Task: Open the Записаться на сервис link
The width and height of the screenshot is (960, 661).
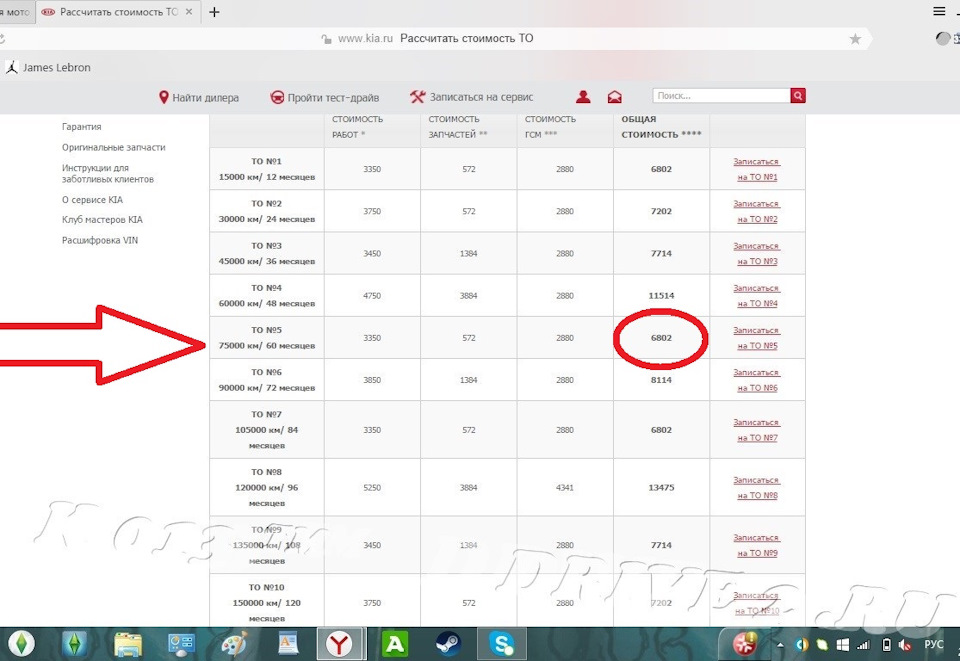Action: pyautogui.click(x=481, y=97)
